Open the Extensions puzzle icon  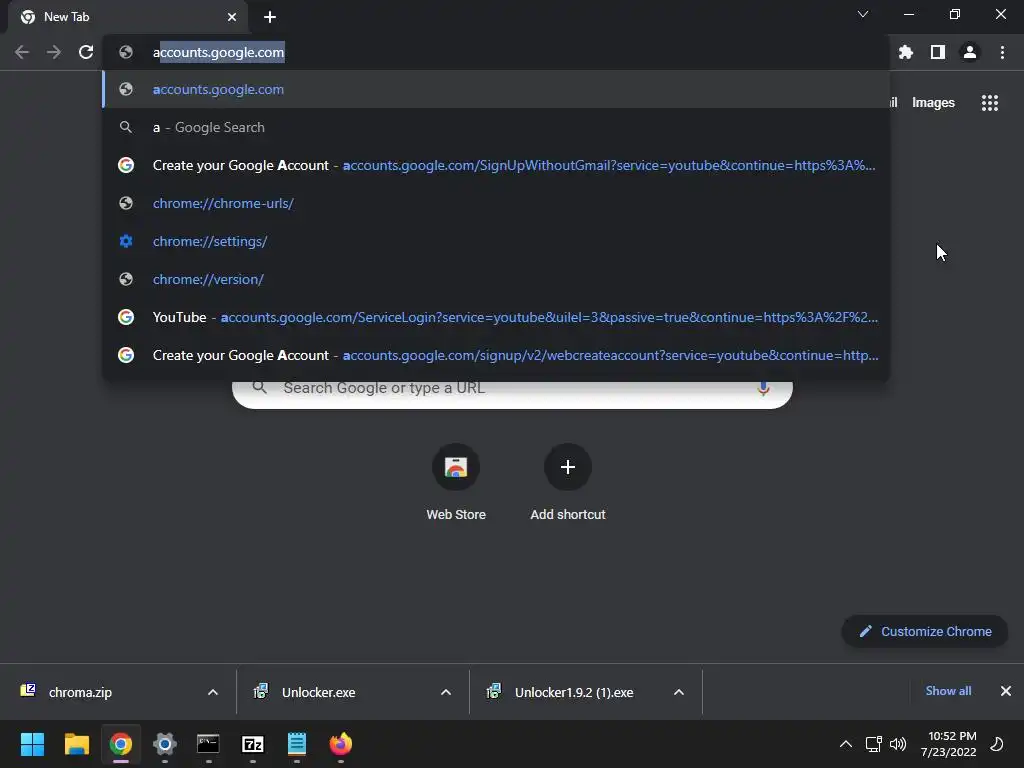(905, 52)
